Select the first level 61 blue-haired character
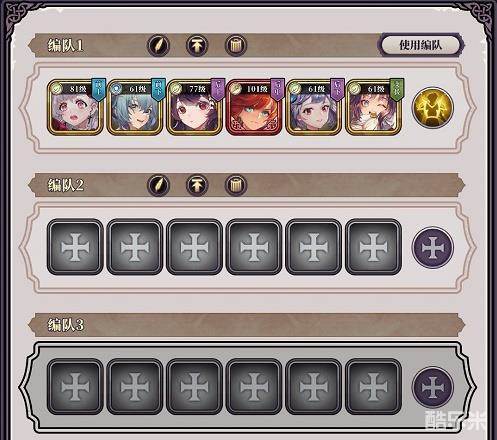Screen dimensions: 497x440 click(x=135, y=107)
